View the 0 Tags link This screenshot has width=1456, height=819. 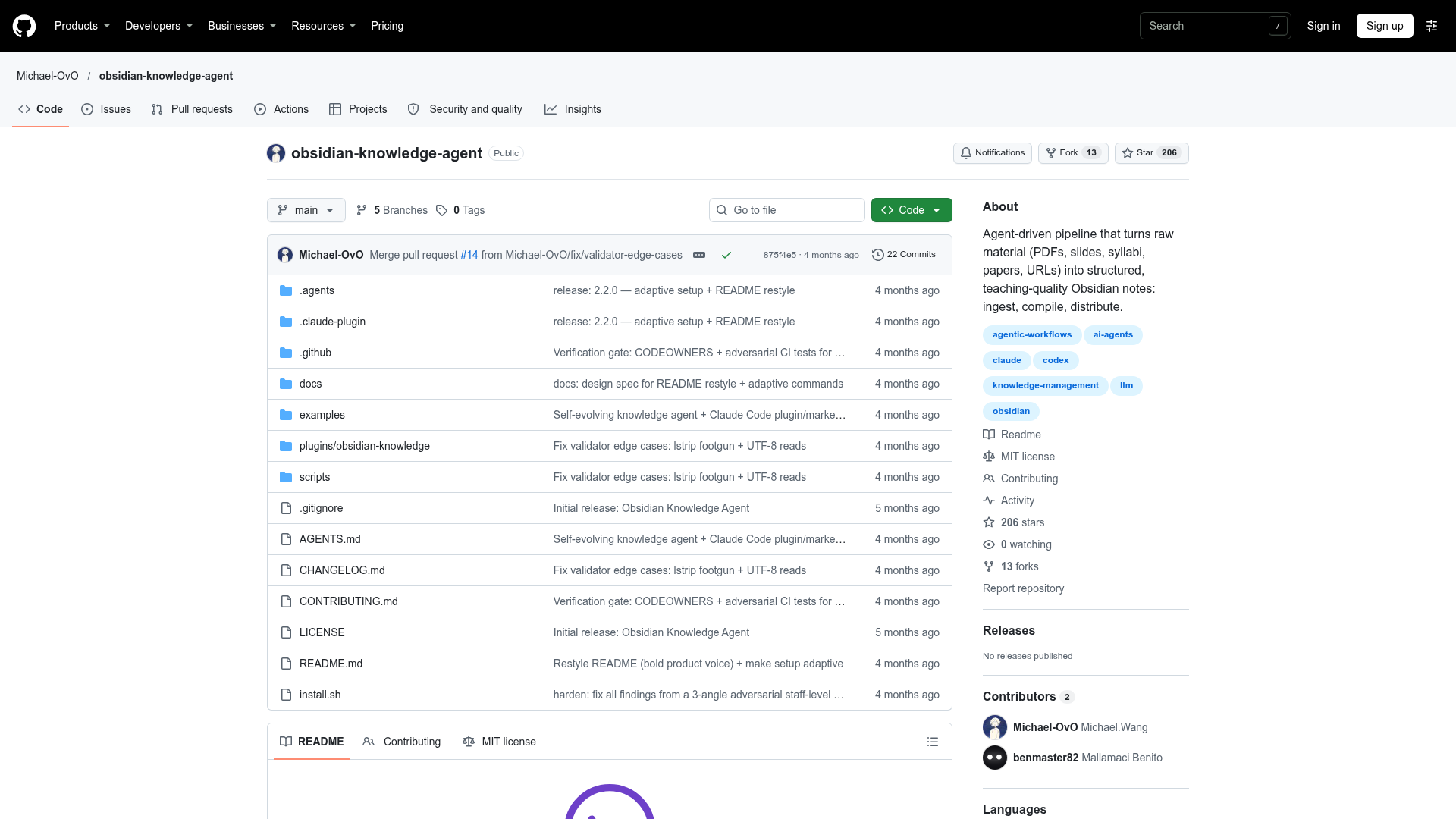point(460,210)
